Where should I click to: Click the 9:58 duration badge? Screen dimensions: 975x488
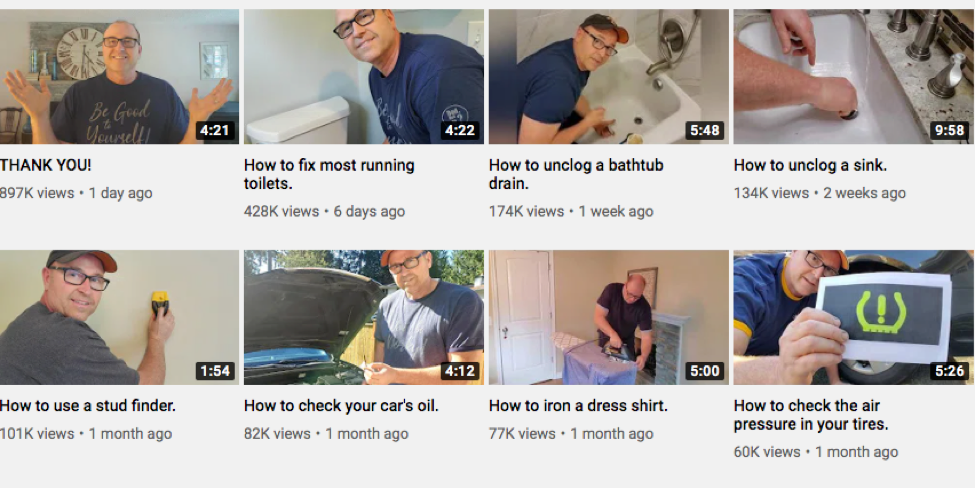coord(950,131)
